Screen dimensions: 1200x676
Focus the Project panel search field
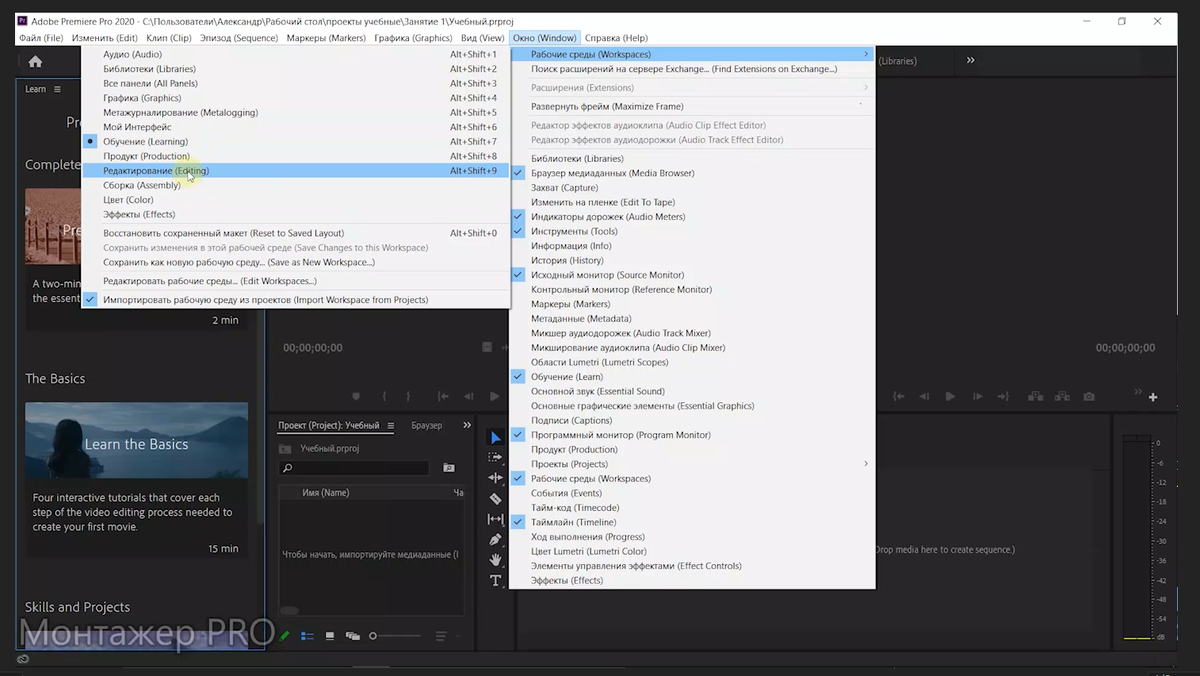tap(355, 468)
